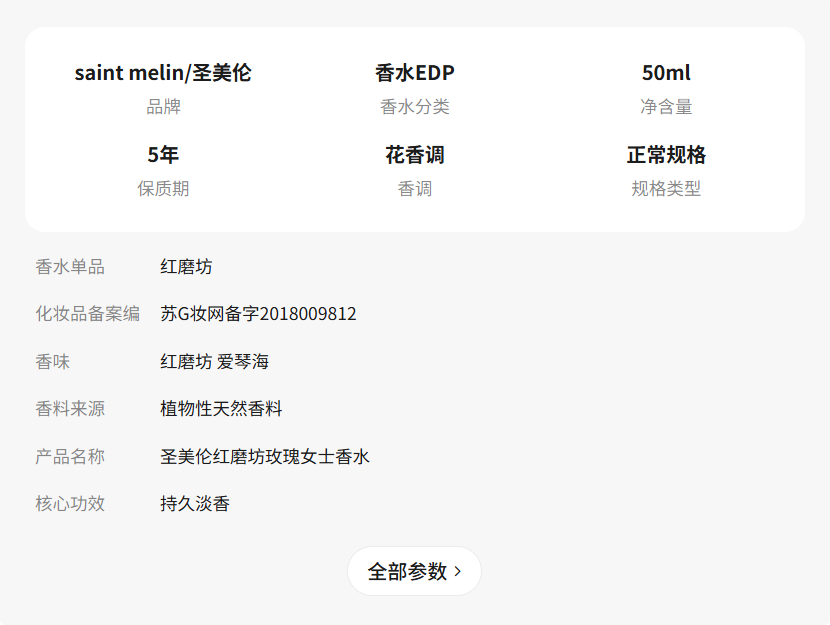Select the 香水单品 row label
Image resolution: width=830 pixels, height=625 pixels.
point(70,267)
